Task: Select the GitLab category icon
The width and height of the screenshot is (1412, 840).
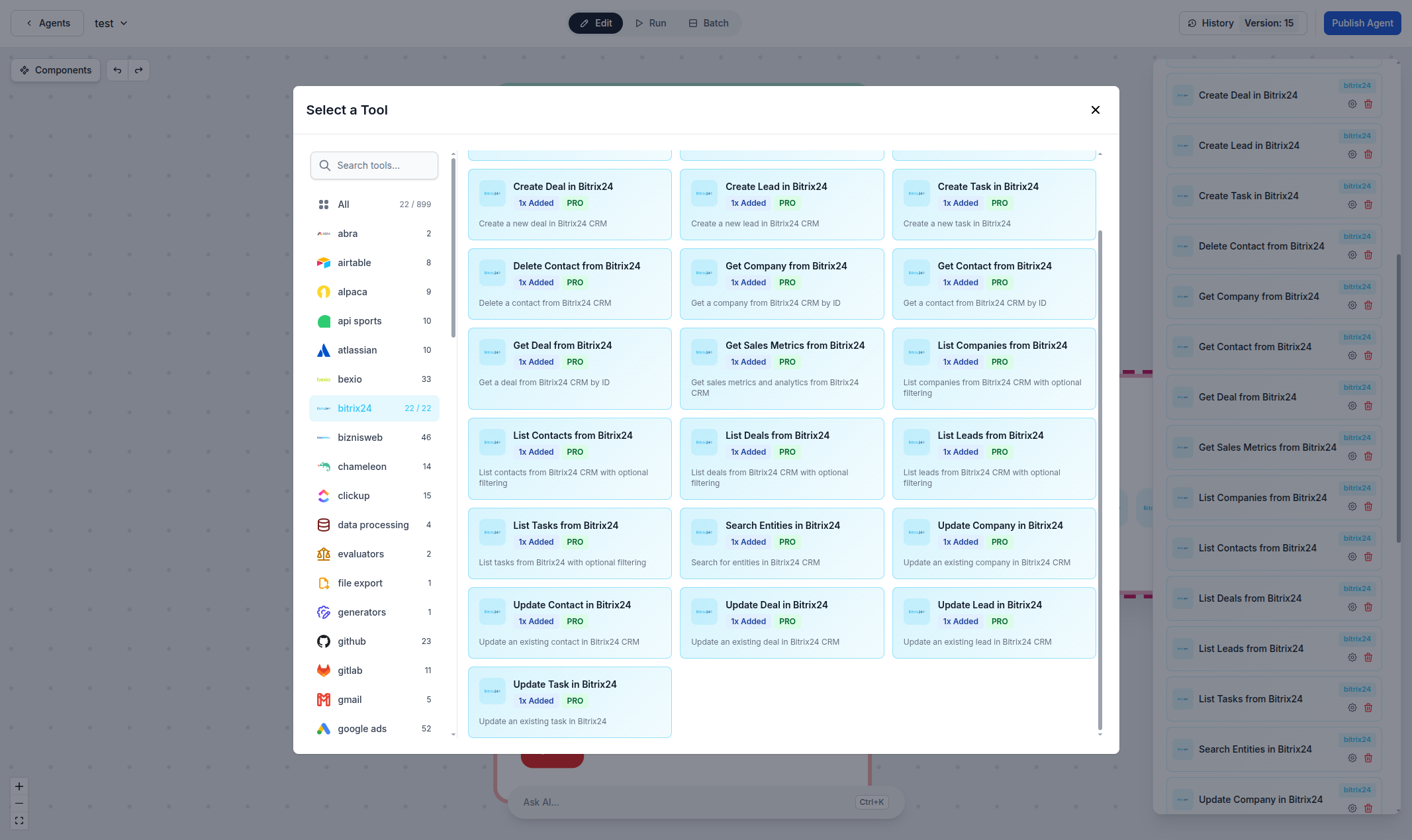Action: click(x=324, y=670)
